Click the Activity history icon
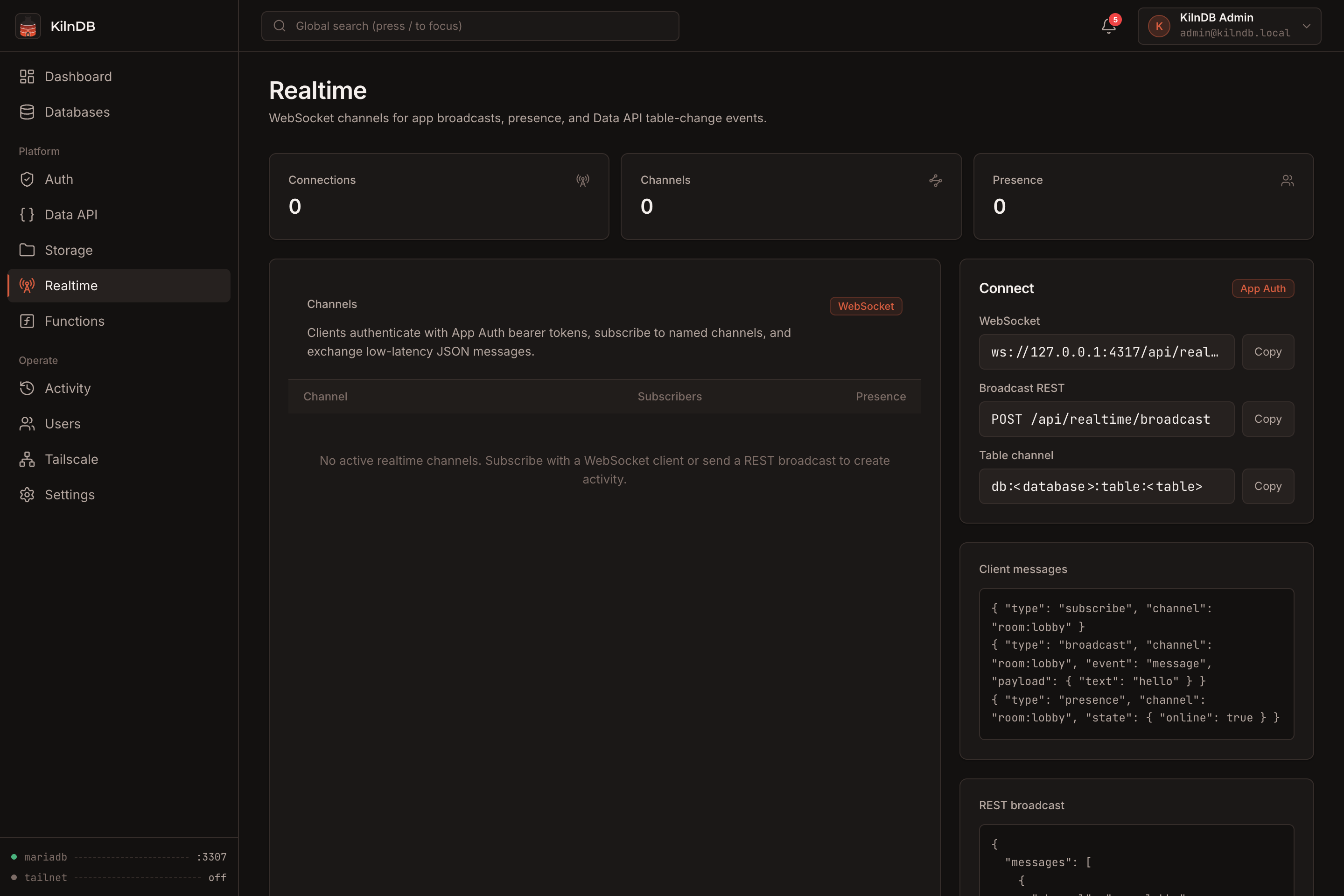 [27, 389]
